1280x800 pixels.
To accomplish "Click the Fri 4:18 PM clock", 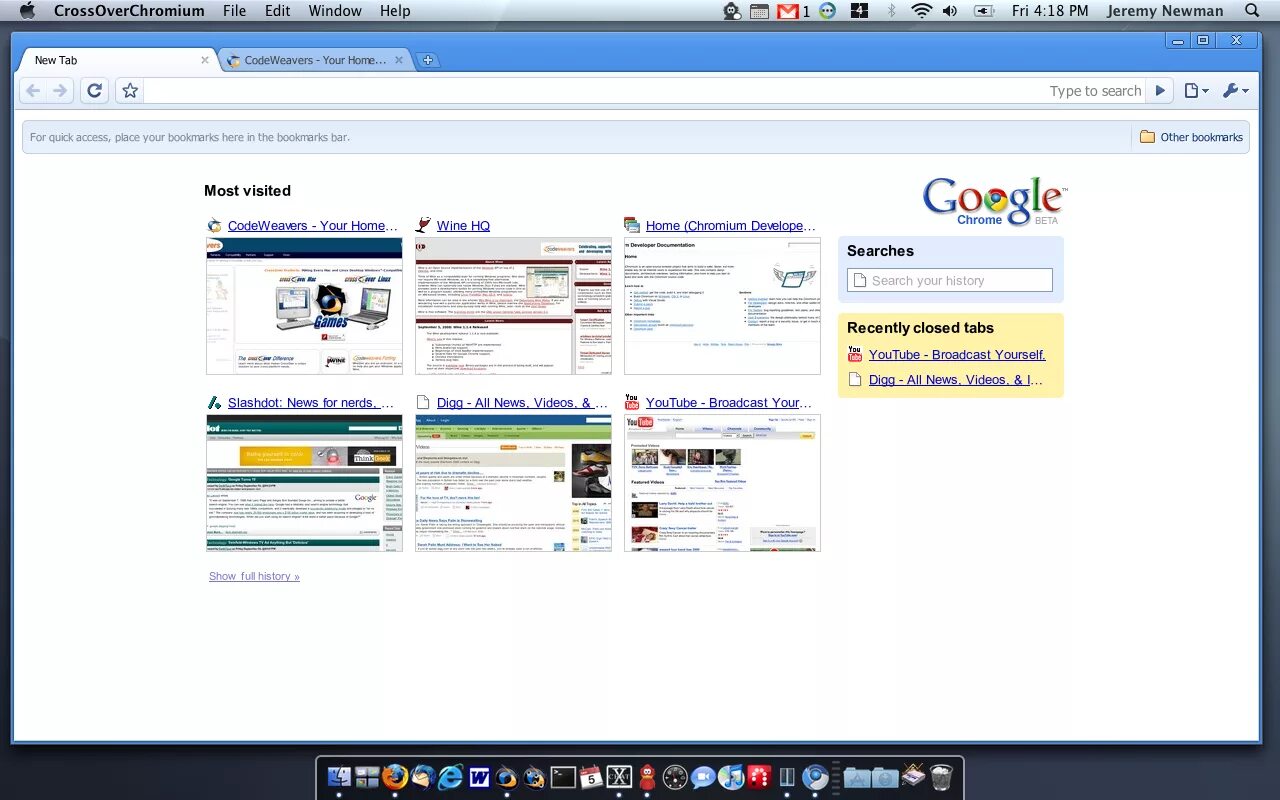I will coord(1050,11).
